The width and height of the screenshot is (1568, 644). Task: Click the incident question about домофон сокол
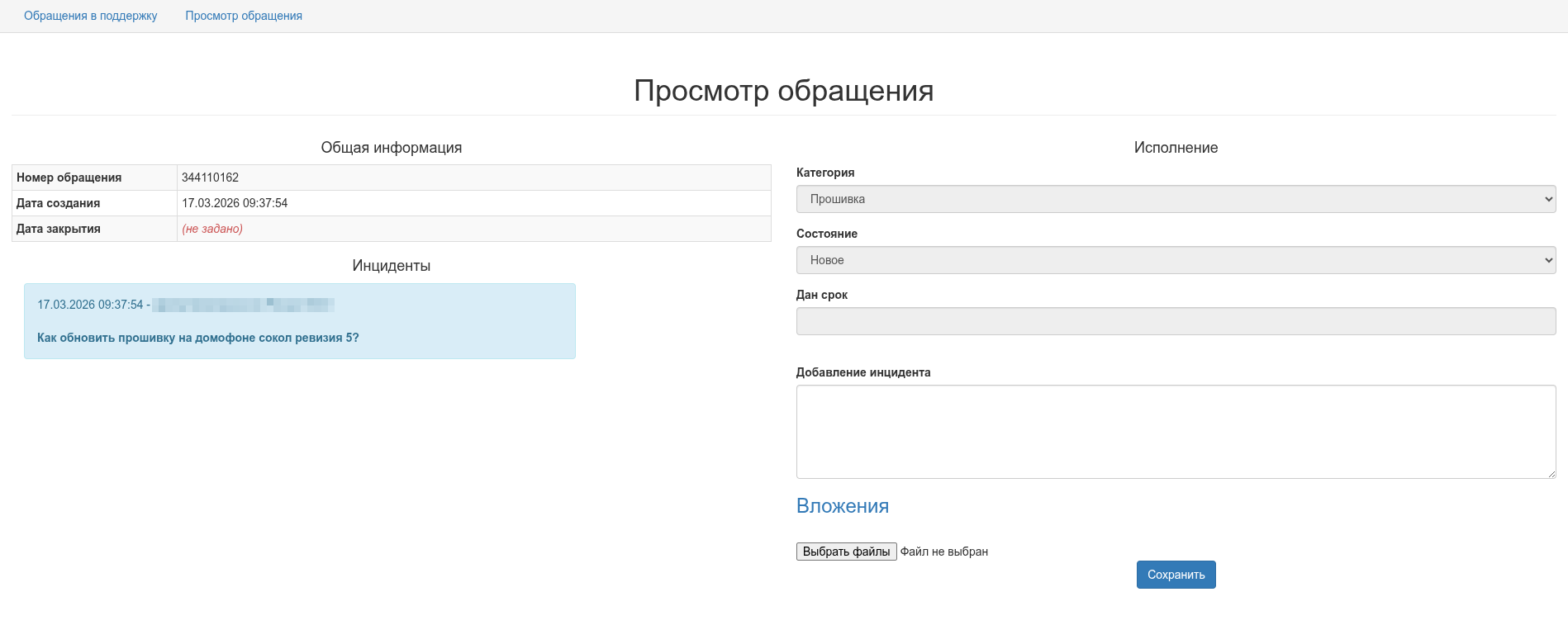pos(198,338)
